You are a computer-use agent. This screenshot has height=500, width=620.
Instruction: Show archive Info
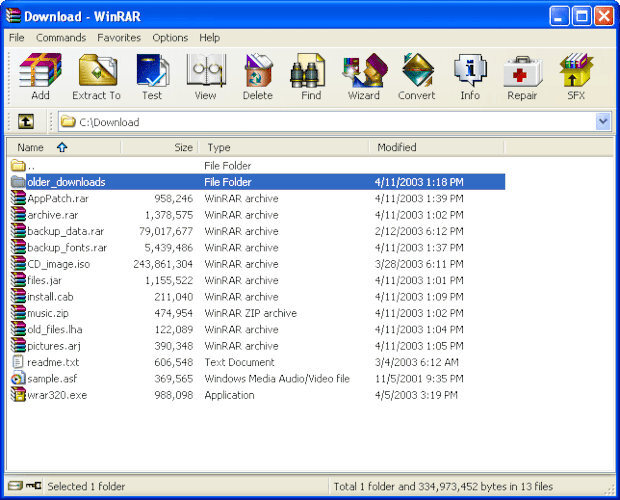tap(470, 77)
